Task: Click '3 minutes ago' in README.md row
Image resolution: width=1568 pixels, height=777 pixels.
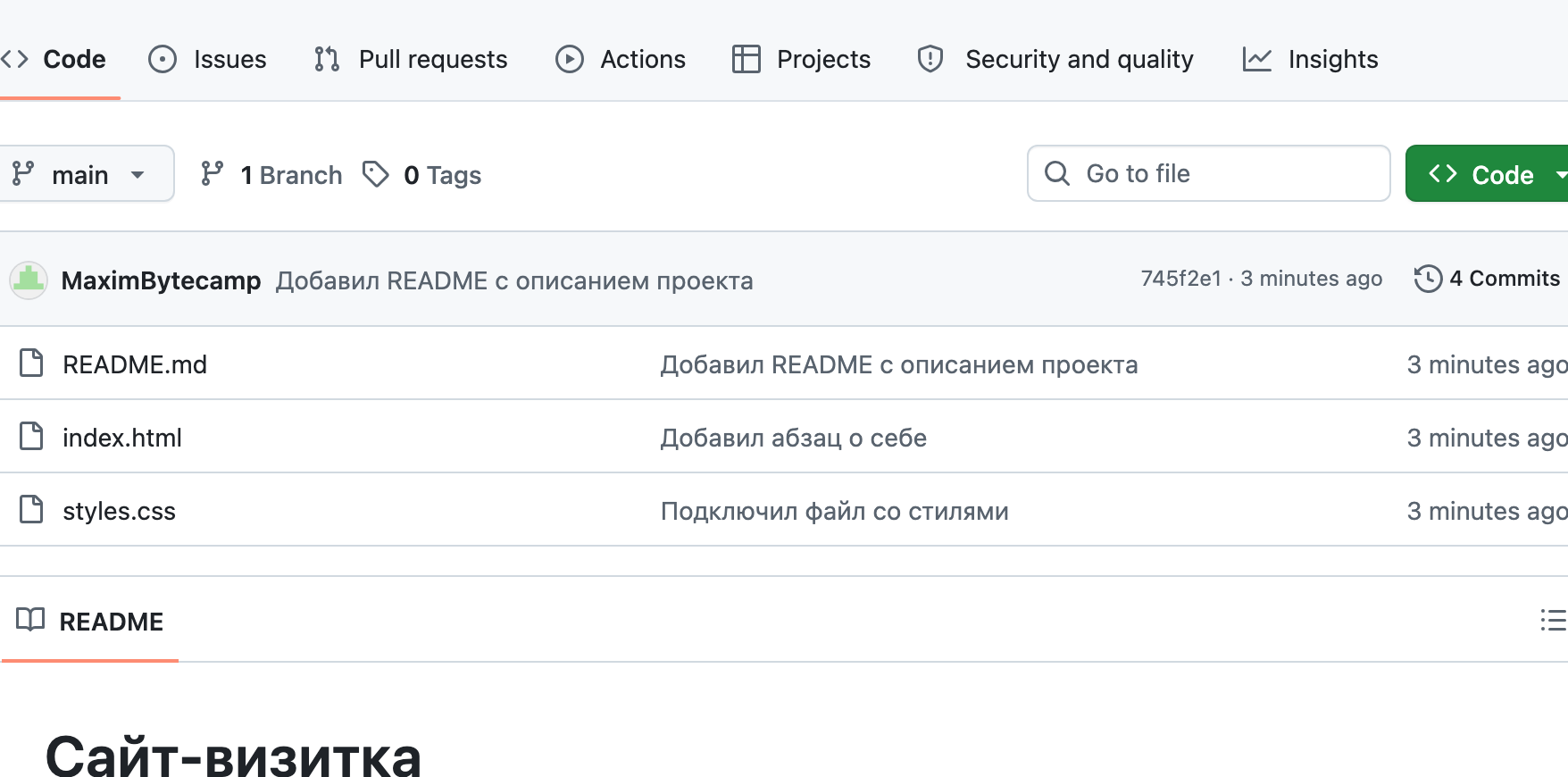Action: 1487,364
